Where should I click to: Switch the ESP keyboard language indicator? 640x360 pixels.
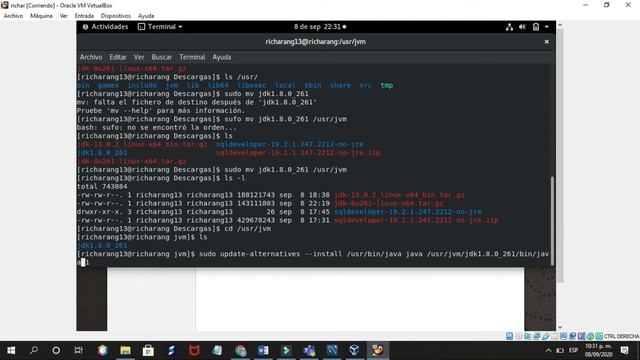tap(573, 350)
